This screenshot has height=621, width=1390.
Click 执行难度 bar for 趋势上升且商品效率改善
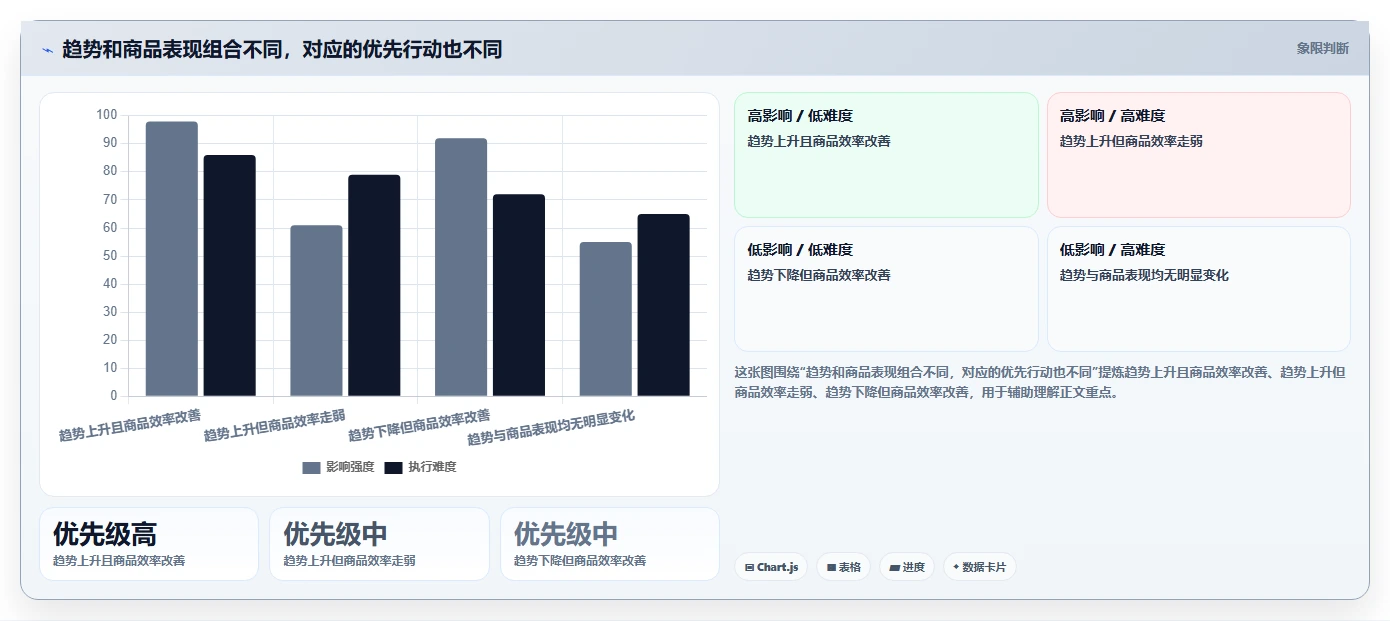click(x=230, y=276)
